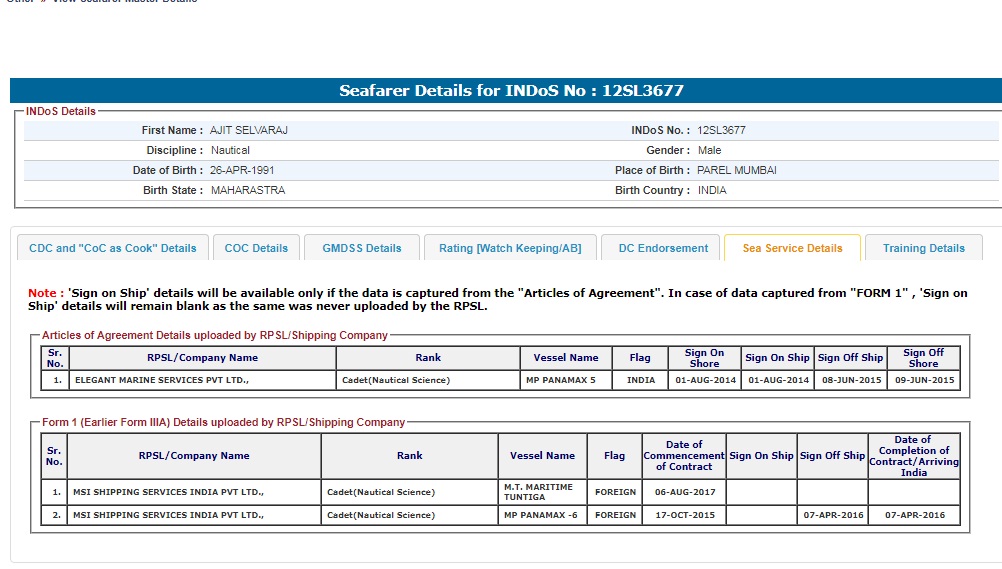Viewport: 1002px width, 569px height.
Task: Click the INDoS No. value 12SL3677
Action: pyautogui.click(x=721, y=130)
